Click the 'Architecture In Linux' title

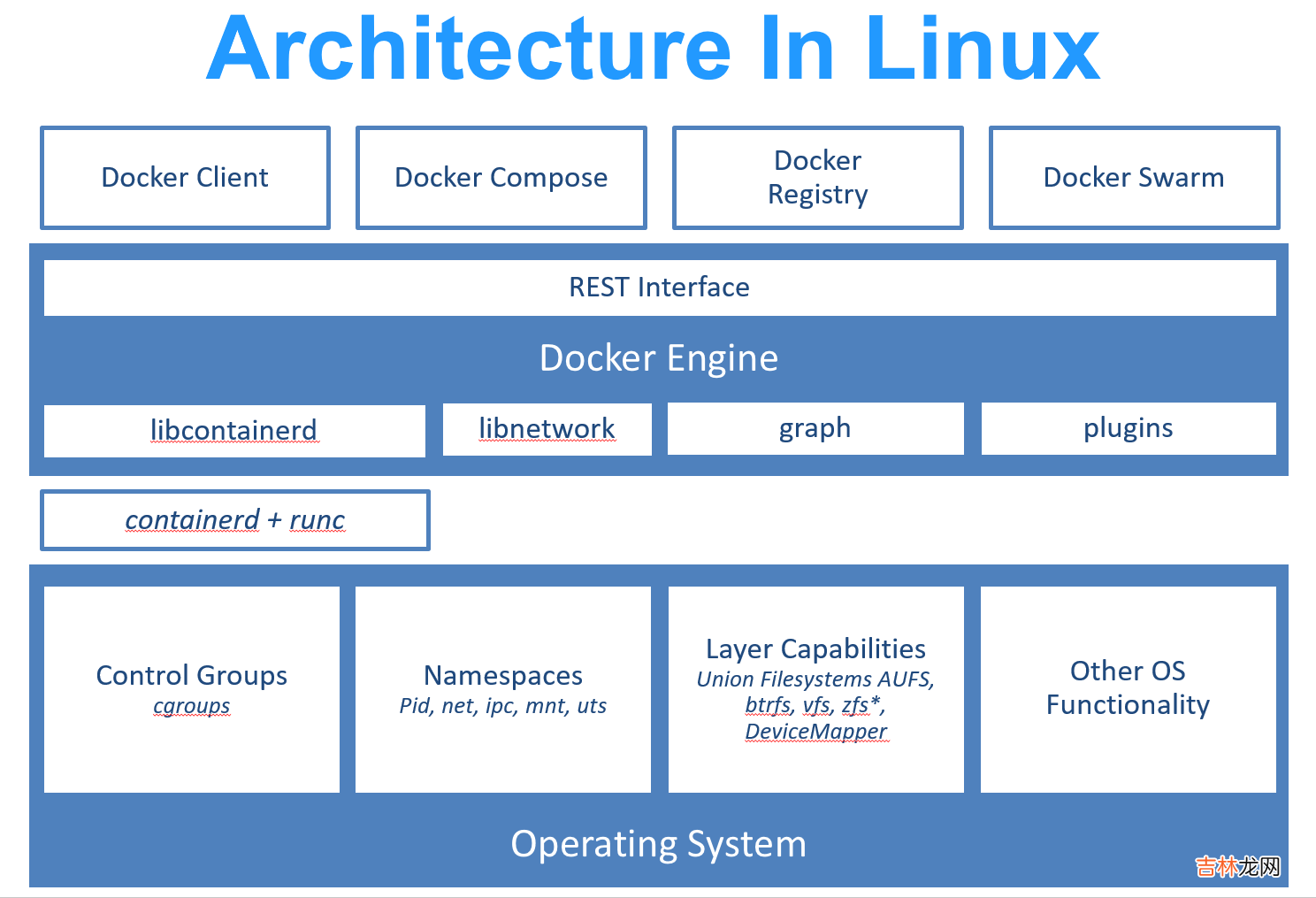click(653, 49)
